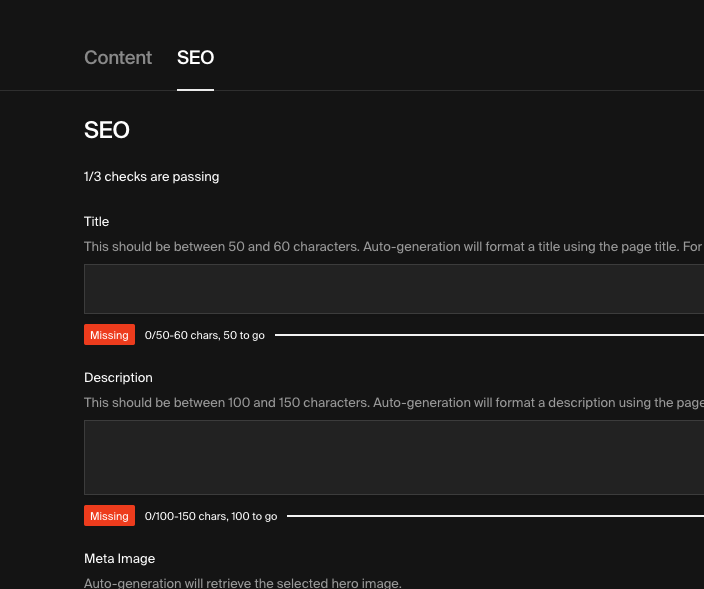704x589 pixels.
Task: Click the SEO section heading
Action: [x=107, y=130]
